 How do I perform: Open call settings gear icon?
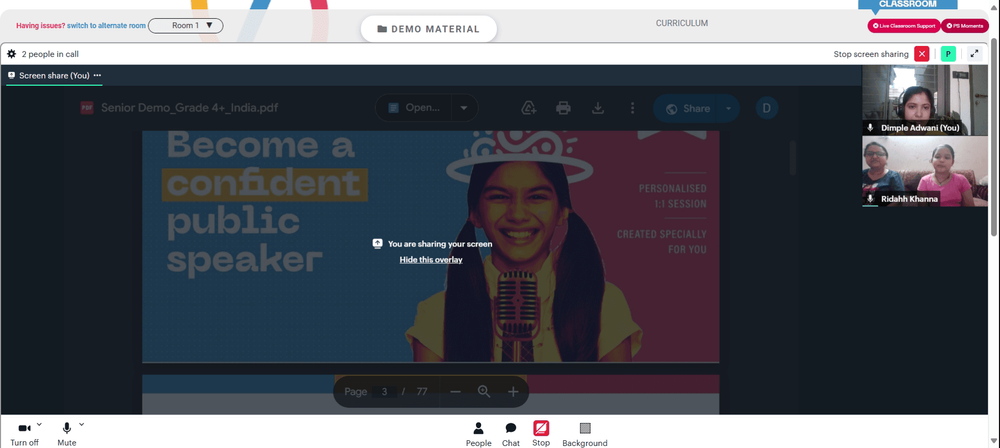pos(11,54)
